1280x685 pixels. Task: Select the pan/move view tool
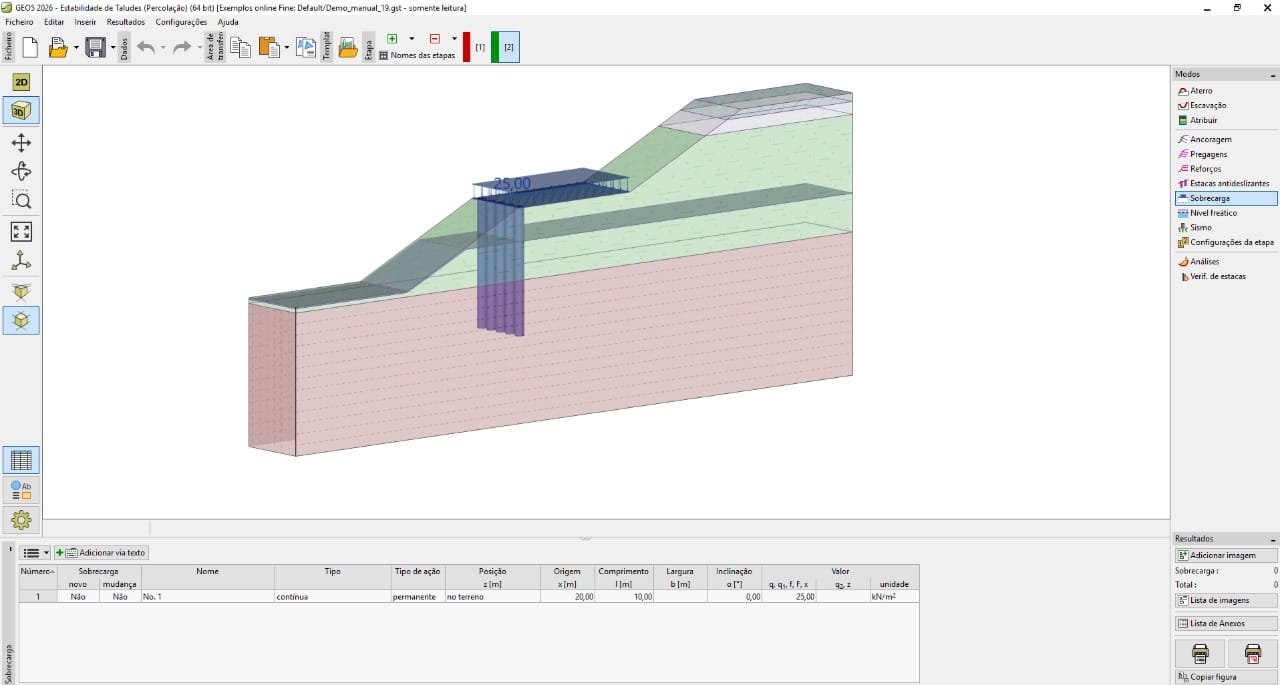pos(21,142)
